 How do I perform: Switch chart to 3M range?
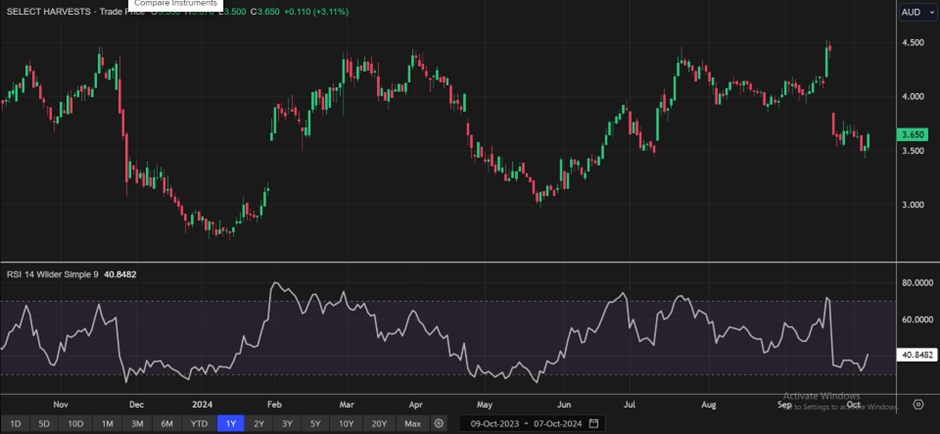point(137,423)
